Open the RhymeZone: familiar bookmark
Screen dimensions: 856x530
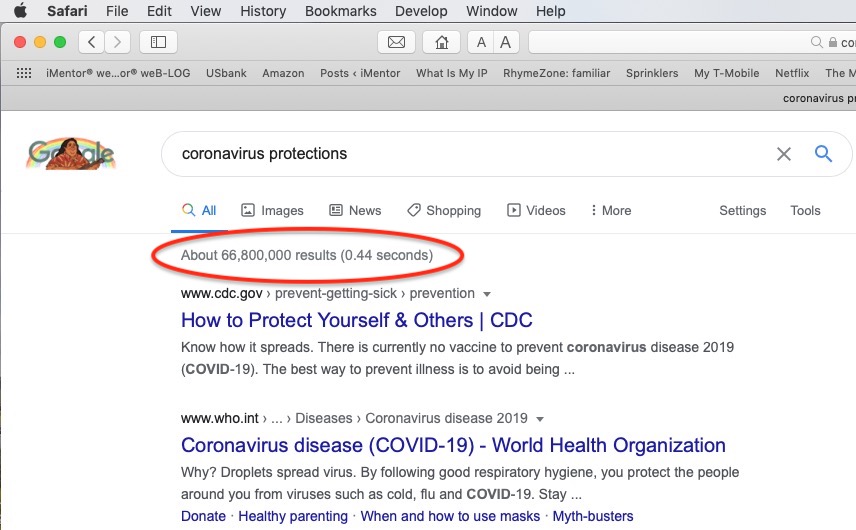coord(556,73)
